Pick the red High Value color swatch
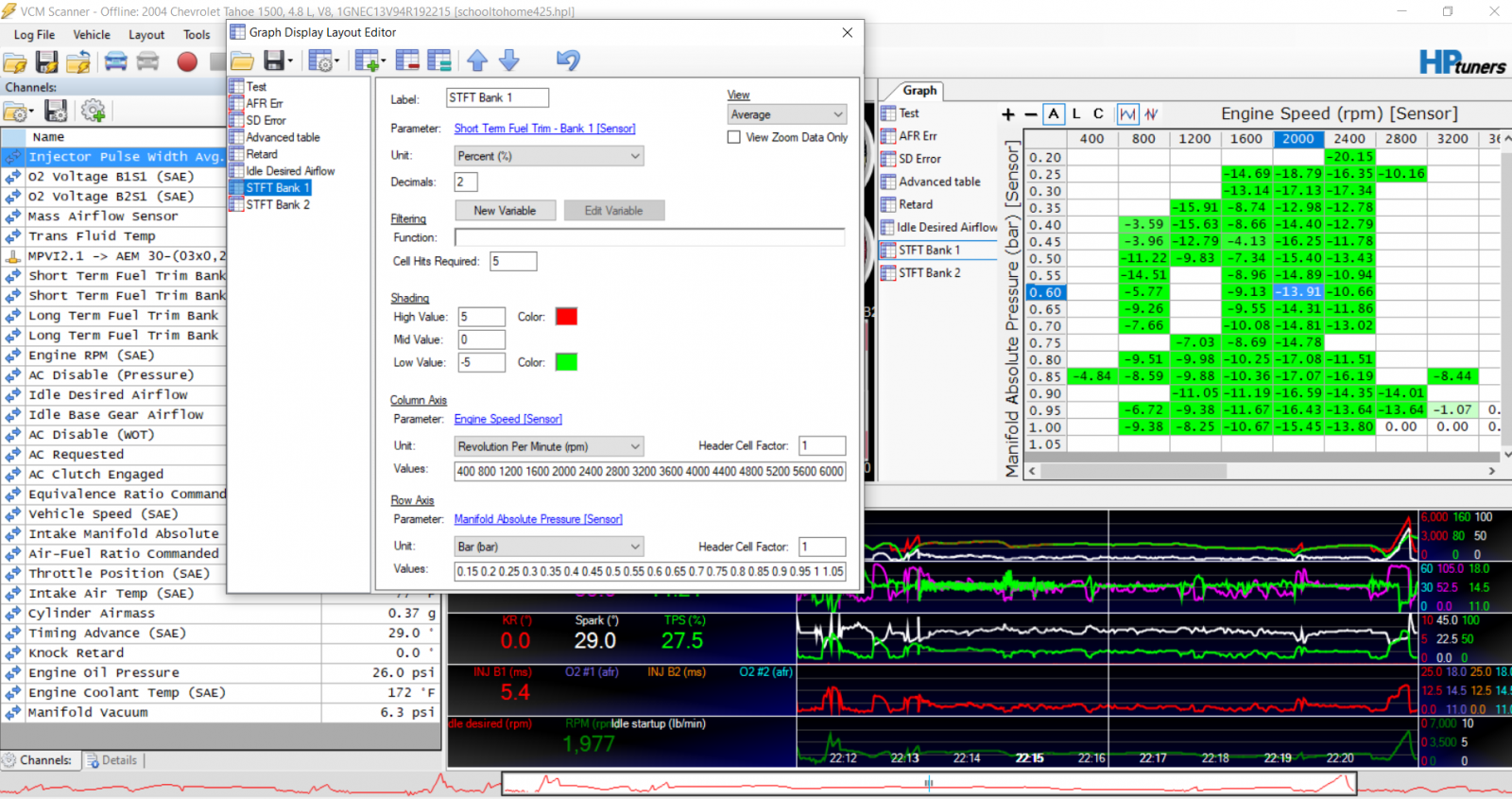 click(x=566, y=317)
